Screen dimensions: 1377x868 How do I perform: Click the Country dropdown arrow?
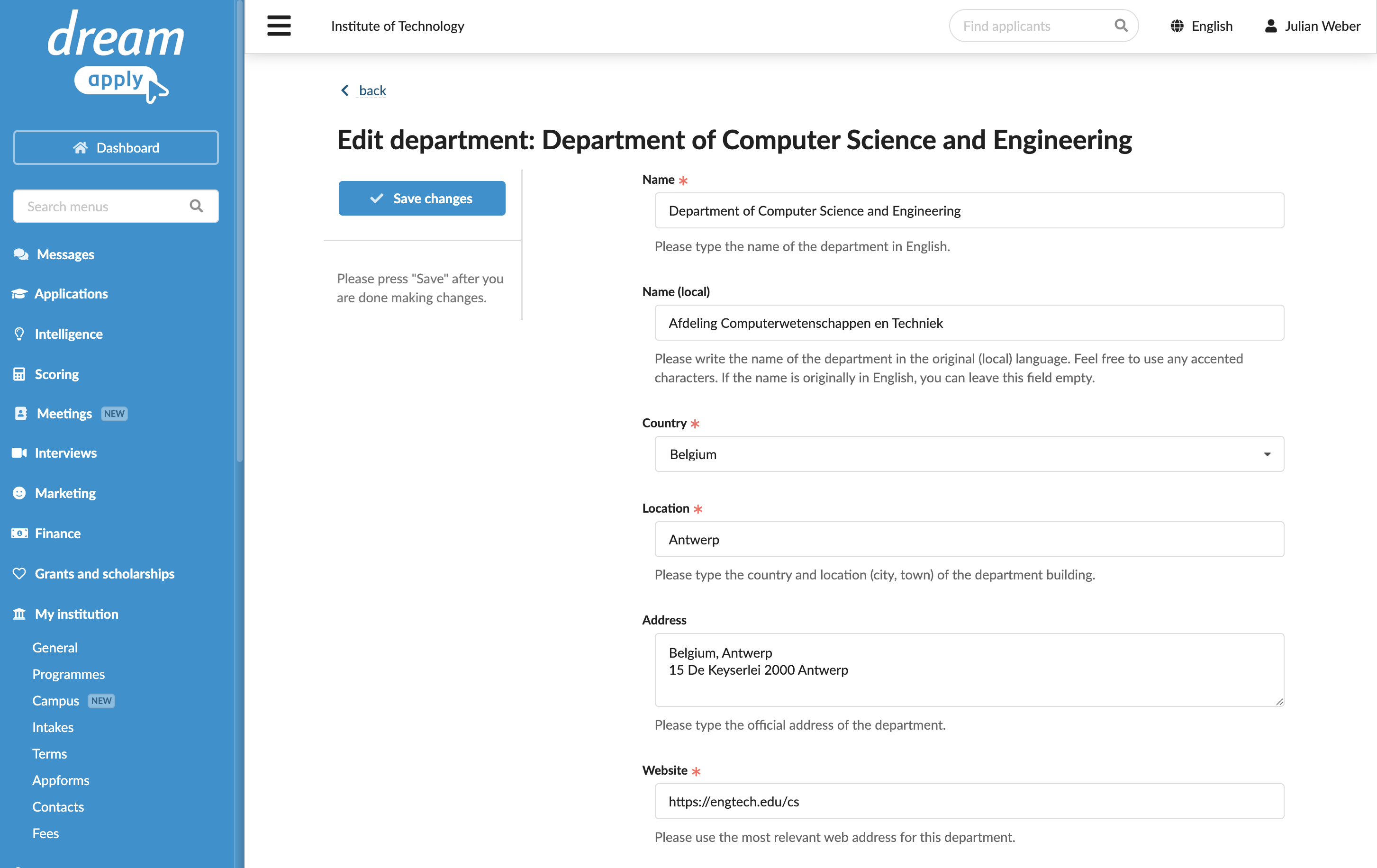coord(1267,454)
